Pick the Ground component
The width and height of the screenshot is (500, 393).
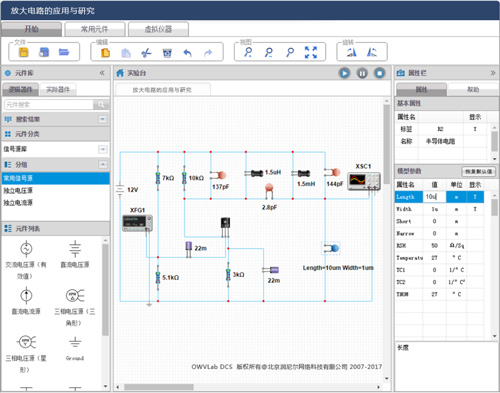tap(75, 349)
